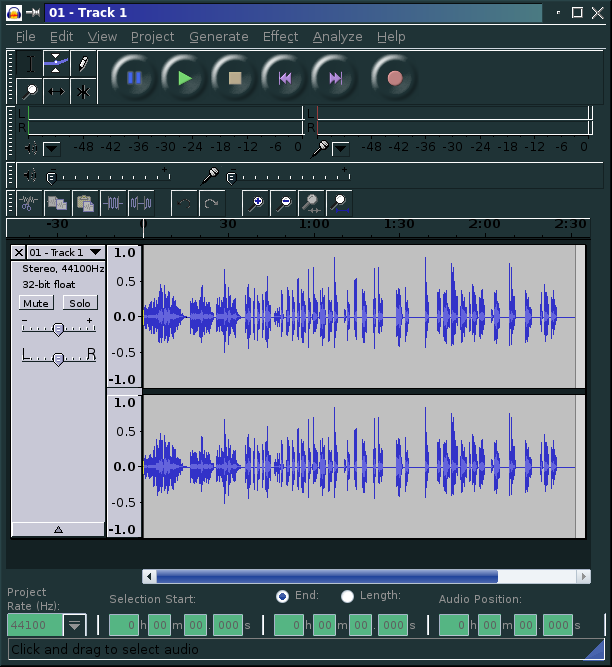612x667 pixels.
Task: Select the Length radio button
Action: [347, 596]
